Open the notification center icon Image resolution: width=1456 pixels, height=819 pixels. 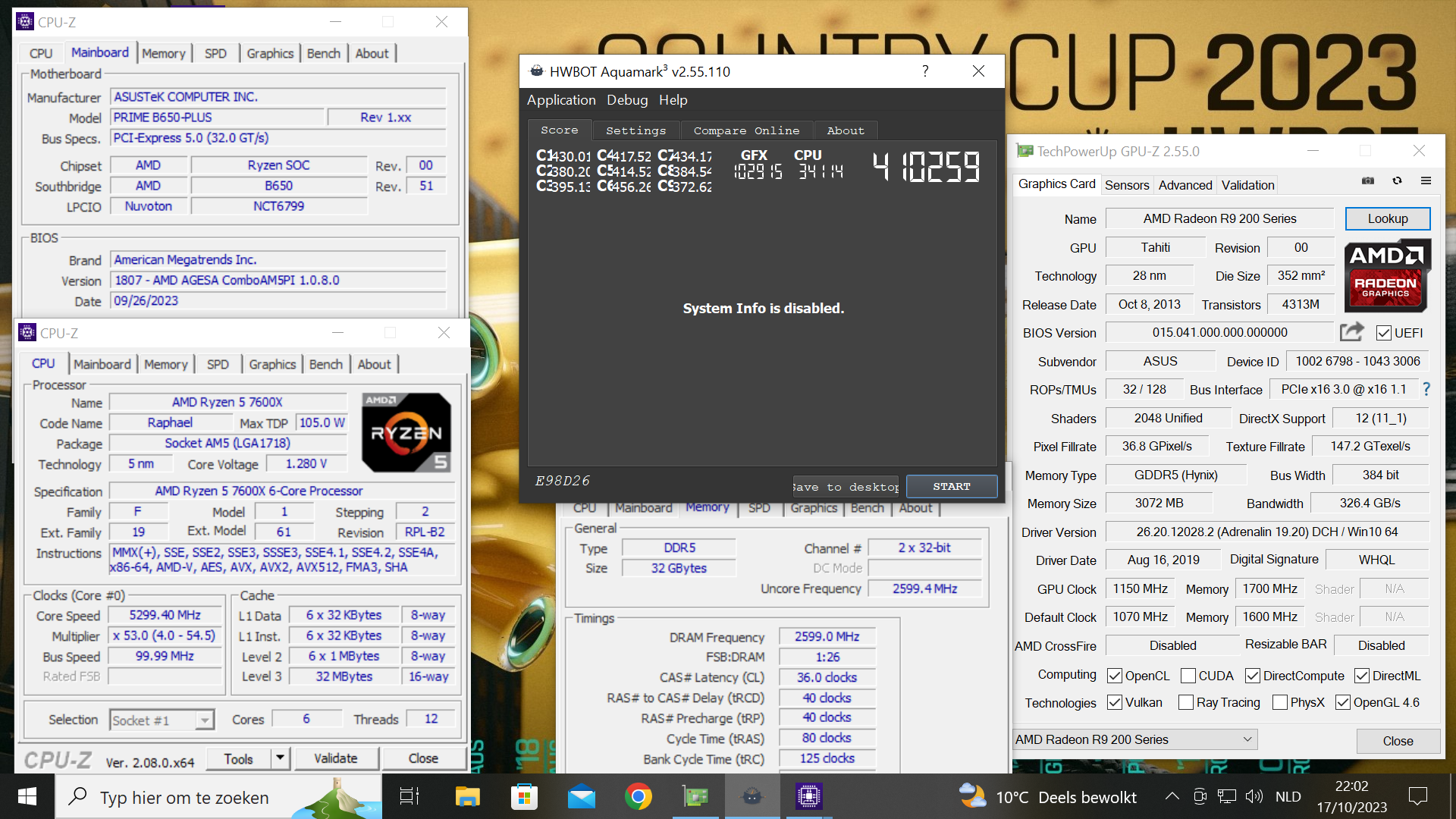click(1417, 796)
